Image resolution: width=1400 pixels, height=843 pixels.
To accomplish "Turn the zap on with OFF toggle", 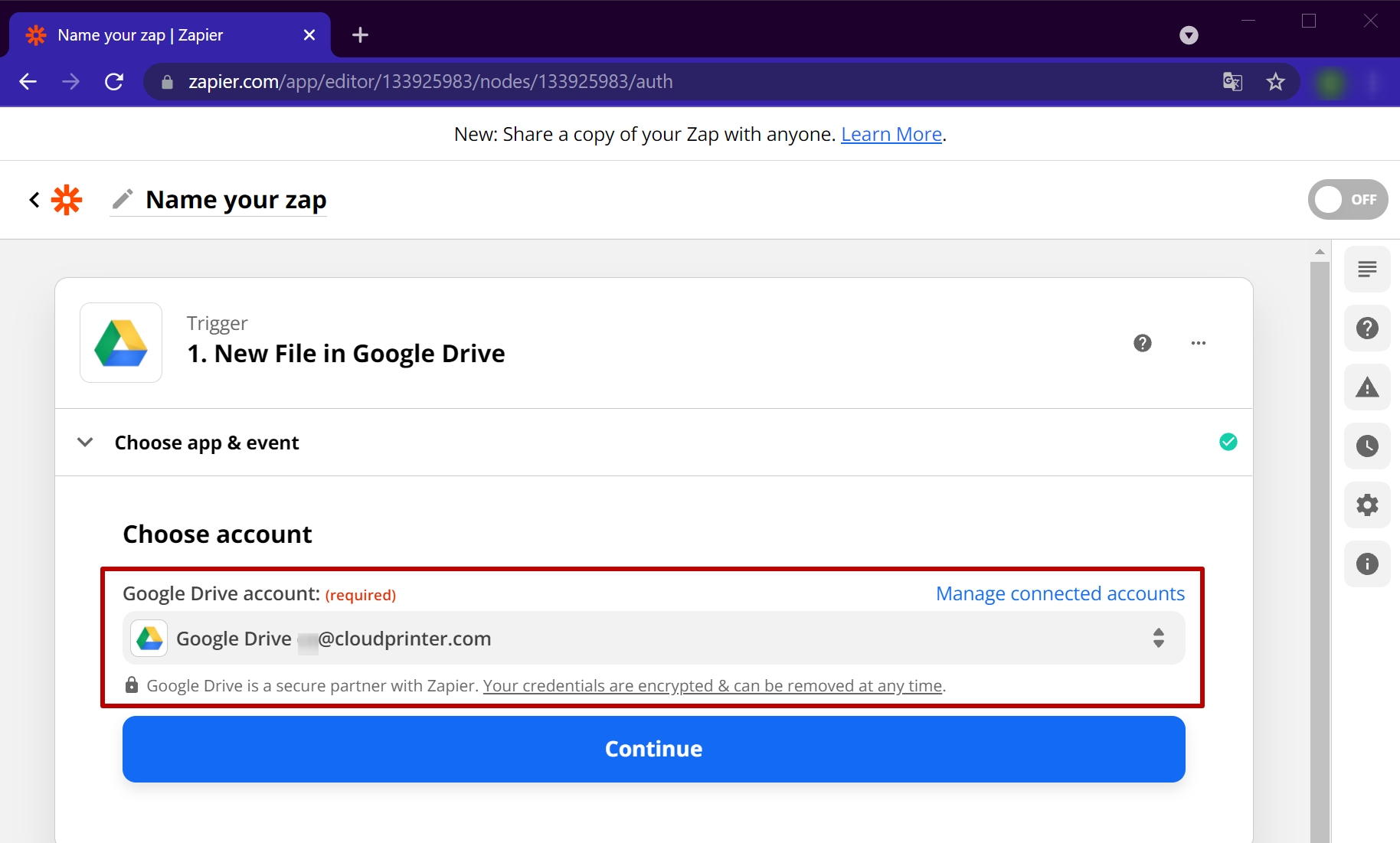I will [1347, 200].
